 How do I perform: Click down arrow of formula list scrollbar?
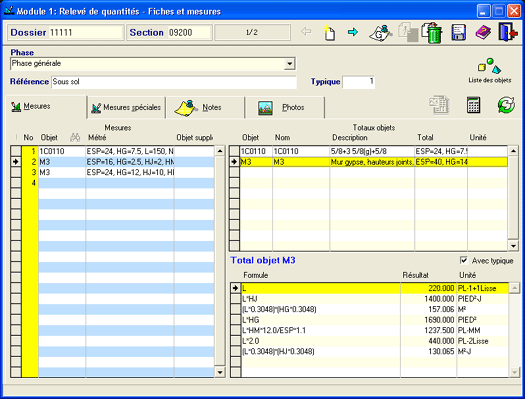click(514, 372)
